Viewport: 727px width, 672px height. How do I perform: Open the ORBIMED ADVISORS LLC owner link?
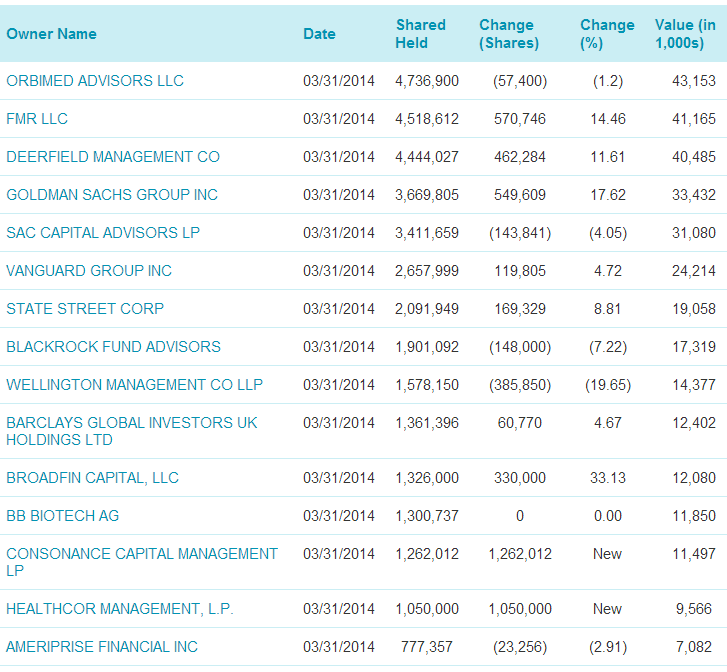click(95, 81)
